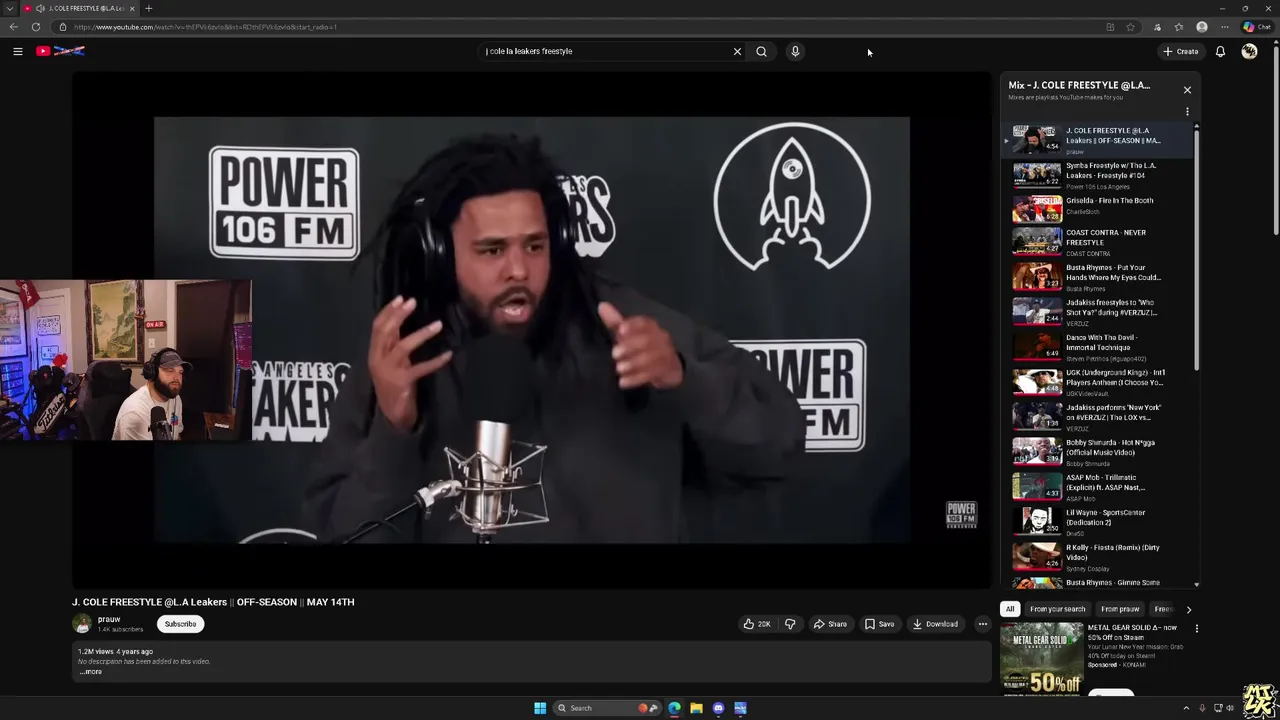Open Mix playlist three-dot options
Screen dimensions: 1280x720
(1187, 112)
